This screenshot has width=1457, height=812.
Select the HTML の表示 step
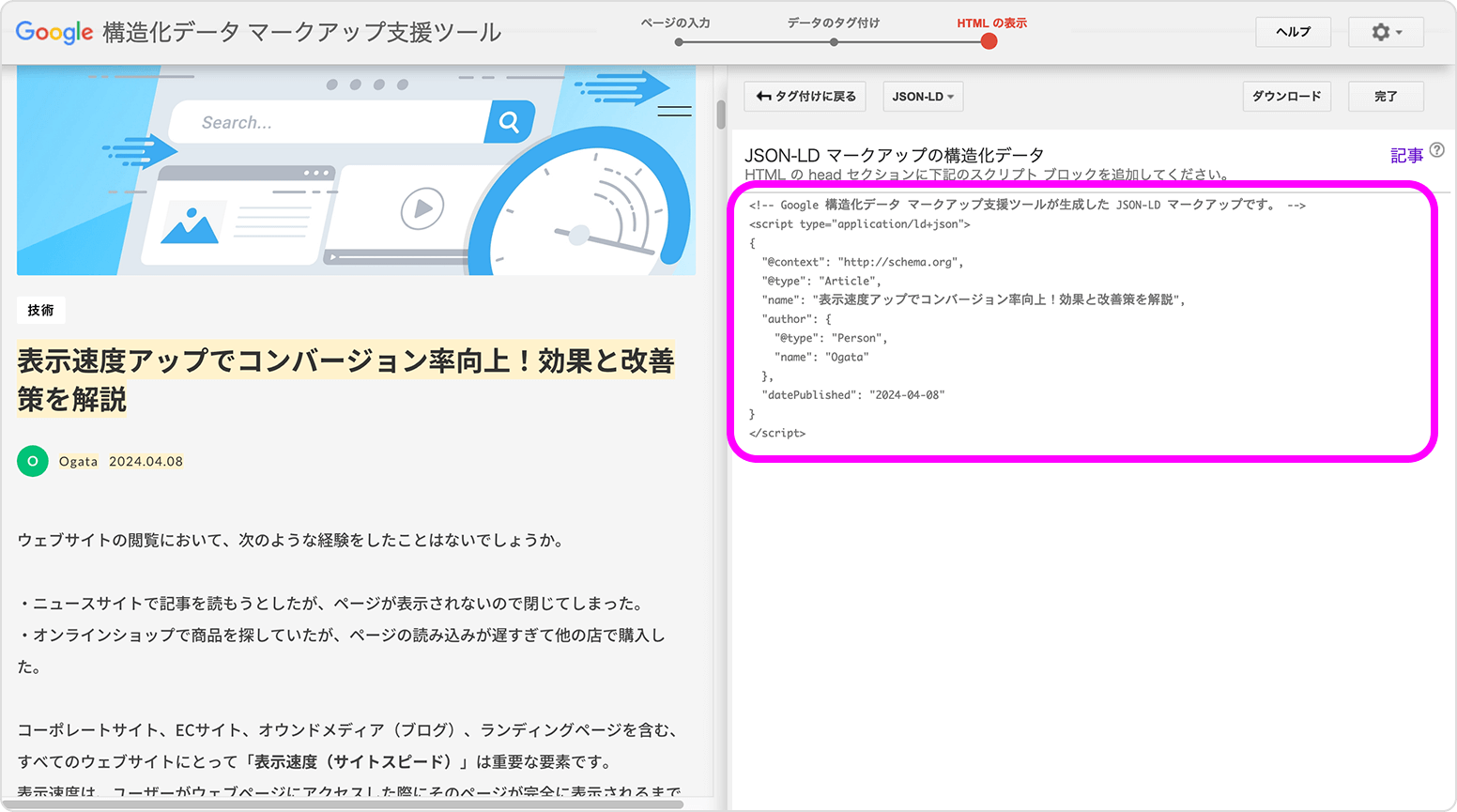tap(991, 23)
